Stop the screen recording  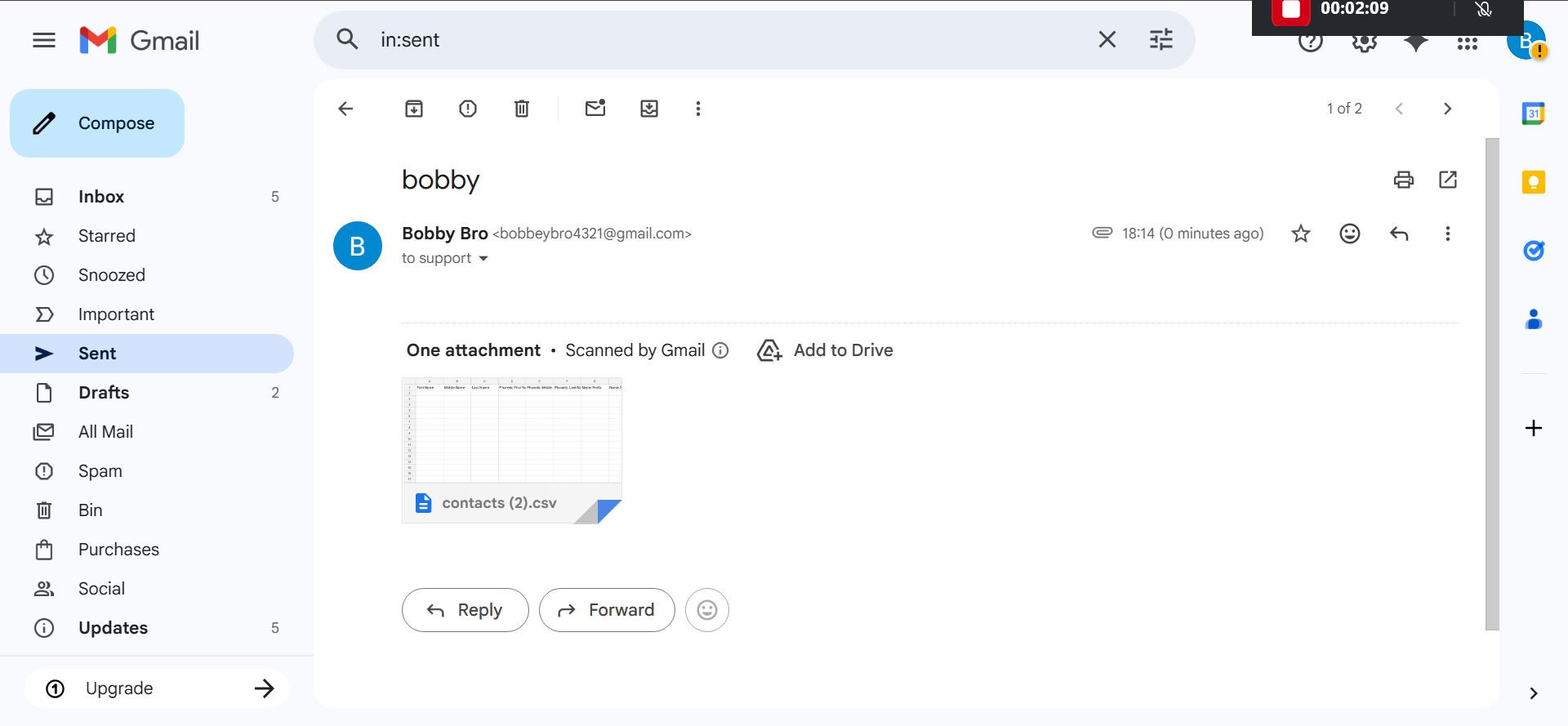pos(1290,10)
